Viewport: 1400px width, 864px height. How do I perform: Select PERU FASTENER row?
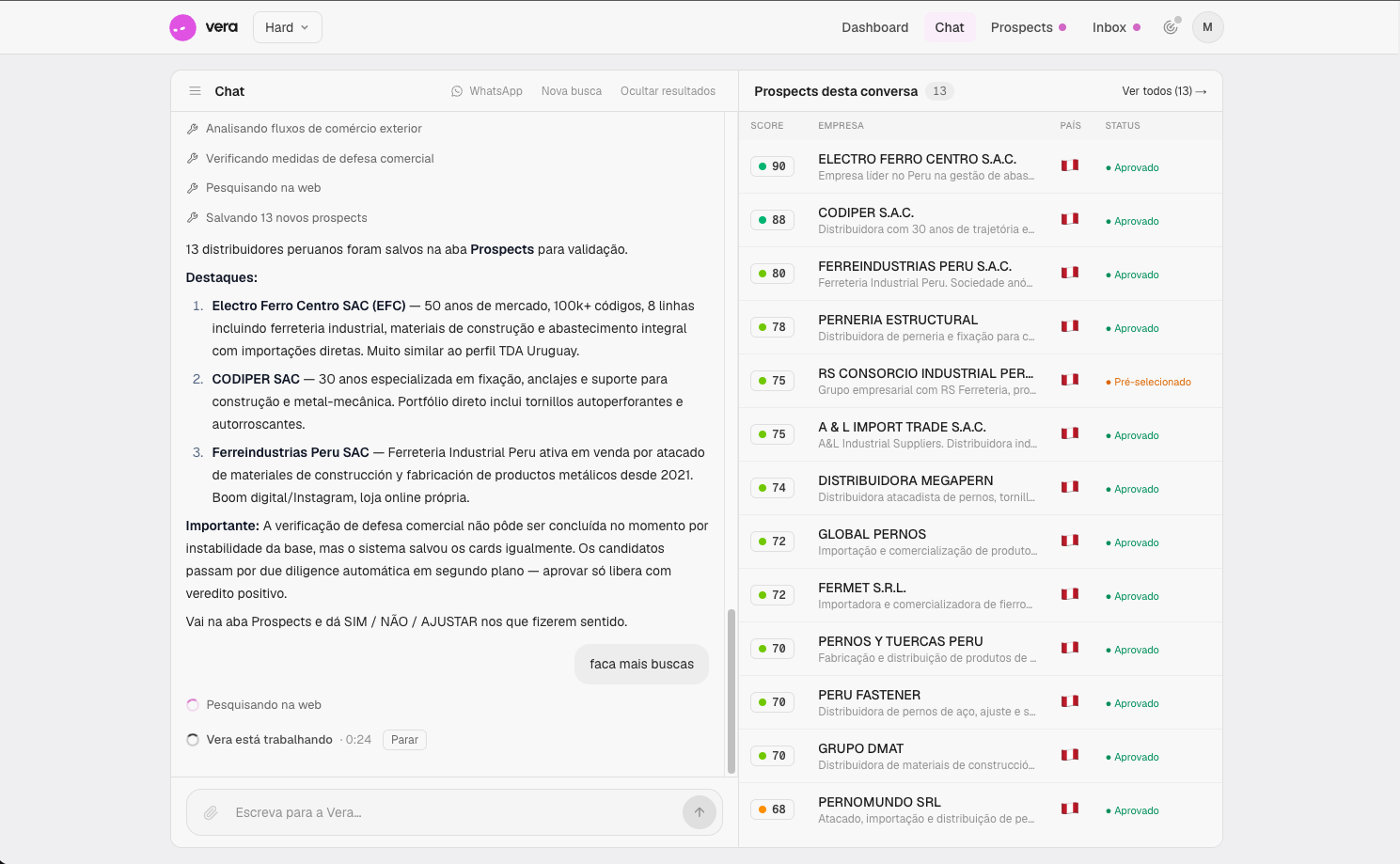pos(980,702)
